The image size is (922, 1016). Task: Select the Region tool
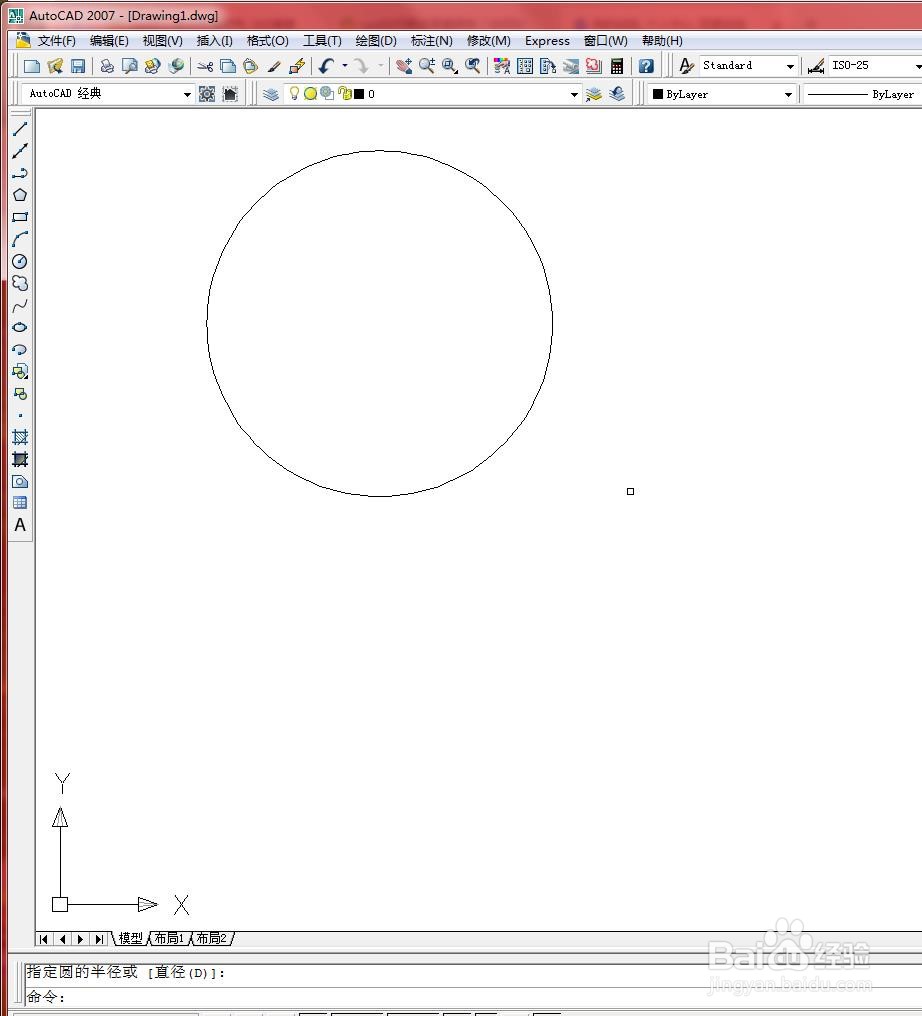20,481
